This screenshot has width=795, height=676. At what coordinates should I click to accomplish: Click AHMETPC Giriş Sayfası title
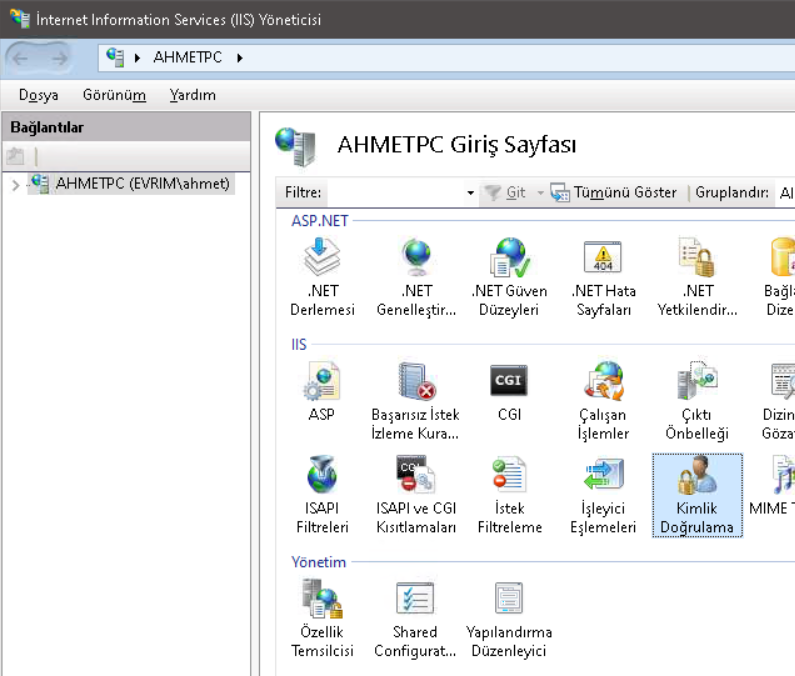457,145
